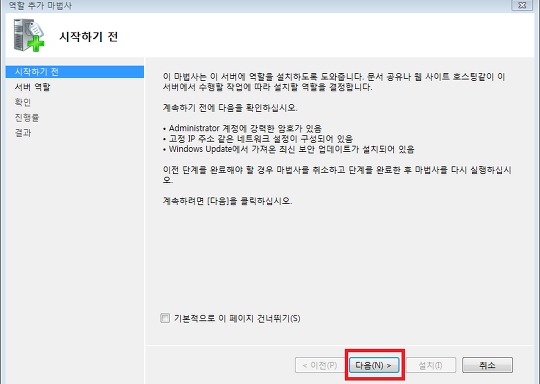Viewport: 540px width, 384px height.
Task: Select 확인 step in sidebar
Action: (23, 102)
